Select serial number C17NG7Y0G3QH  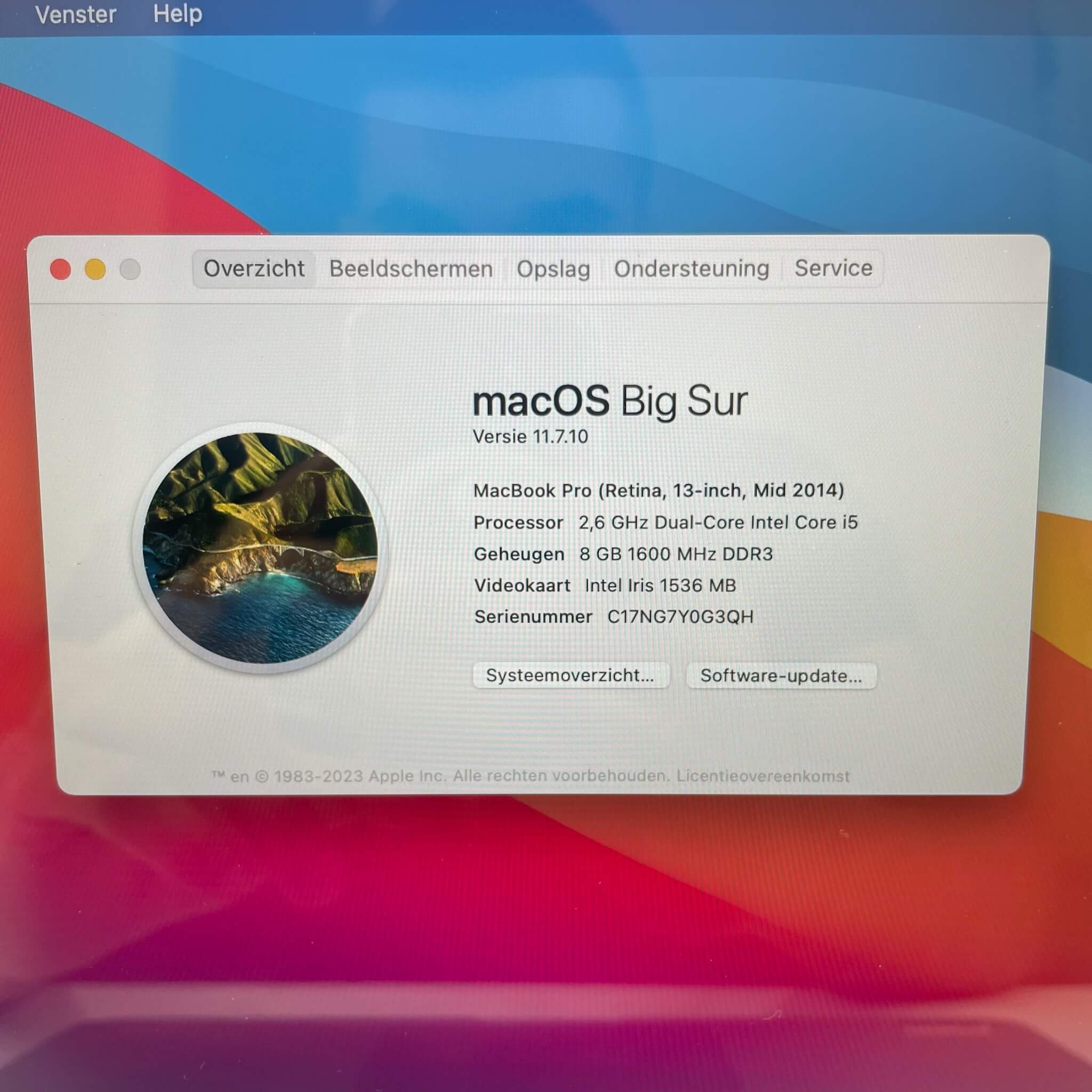(x=680, y=617)
